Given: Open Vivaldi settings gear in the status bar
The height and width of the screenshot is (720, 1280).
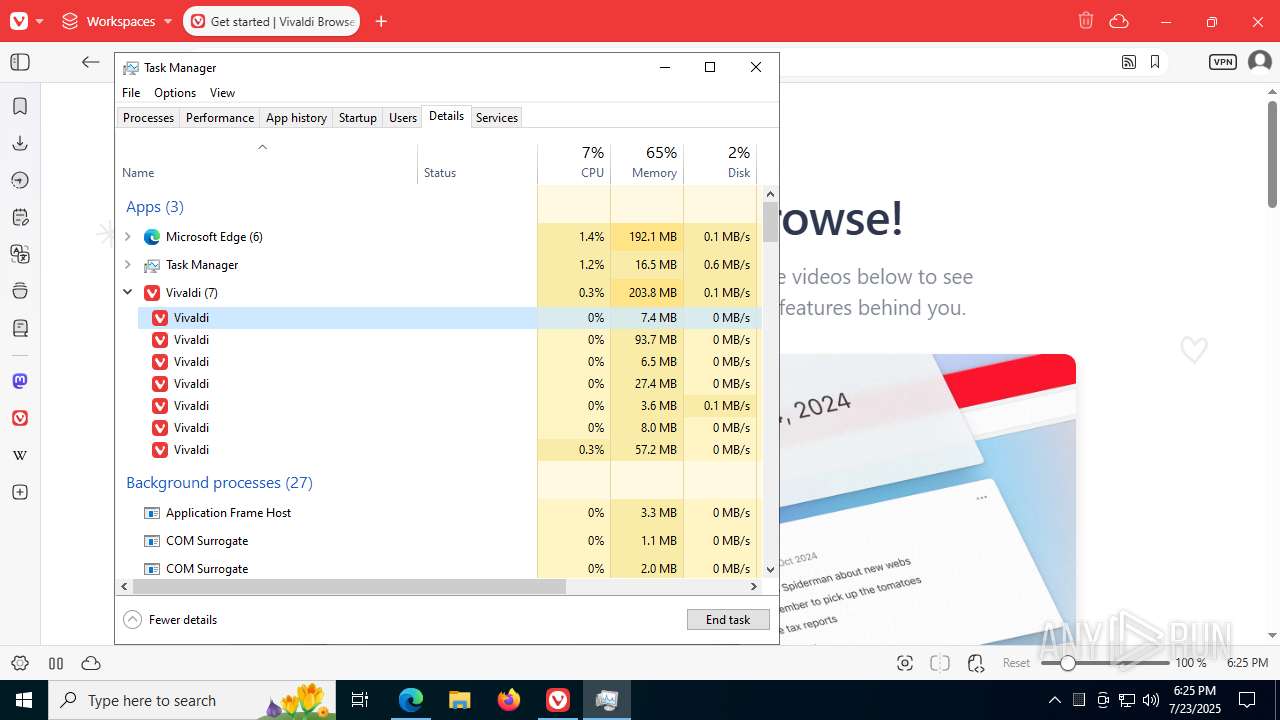Looking at the screenshot, I should 19,663.
